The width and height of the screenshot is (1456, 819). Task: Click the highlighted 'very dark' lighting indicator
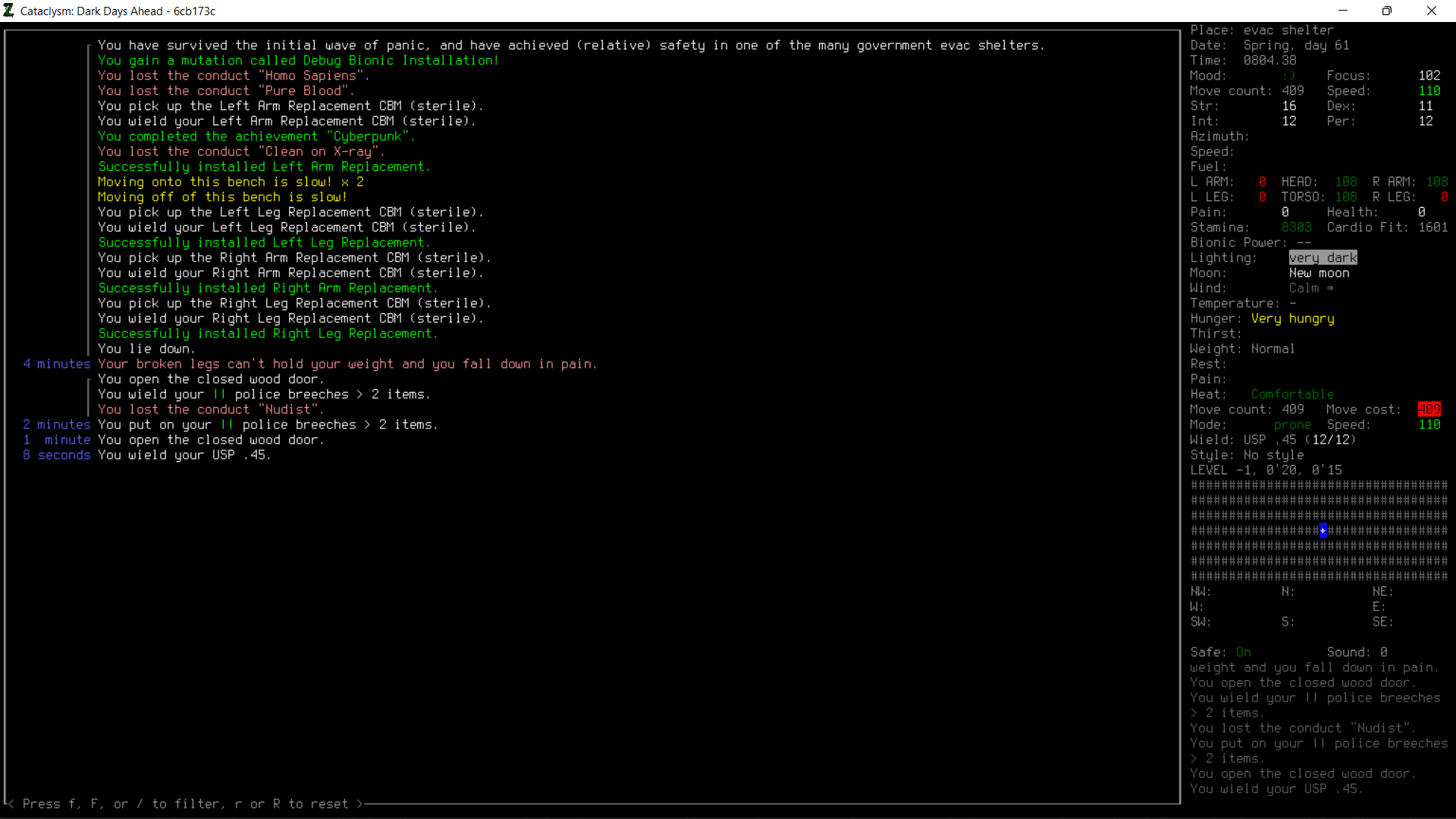click(1323, 258)
